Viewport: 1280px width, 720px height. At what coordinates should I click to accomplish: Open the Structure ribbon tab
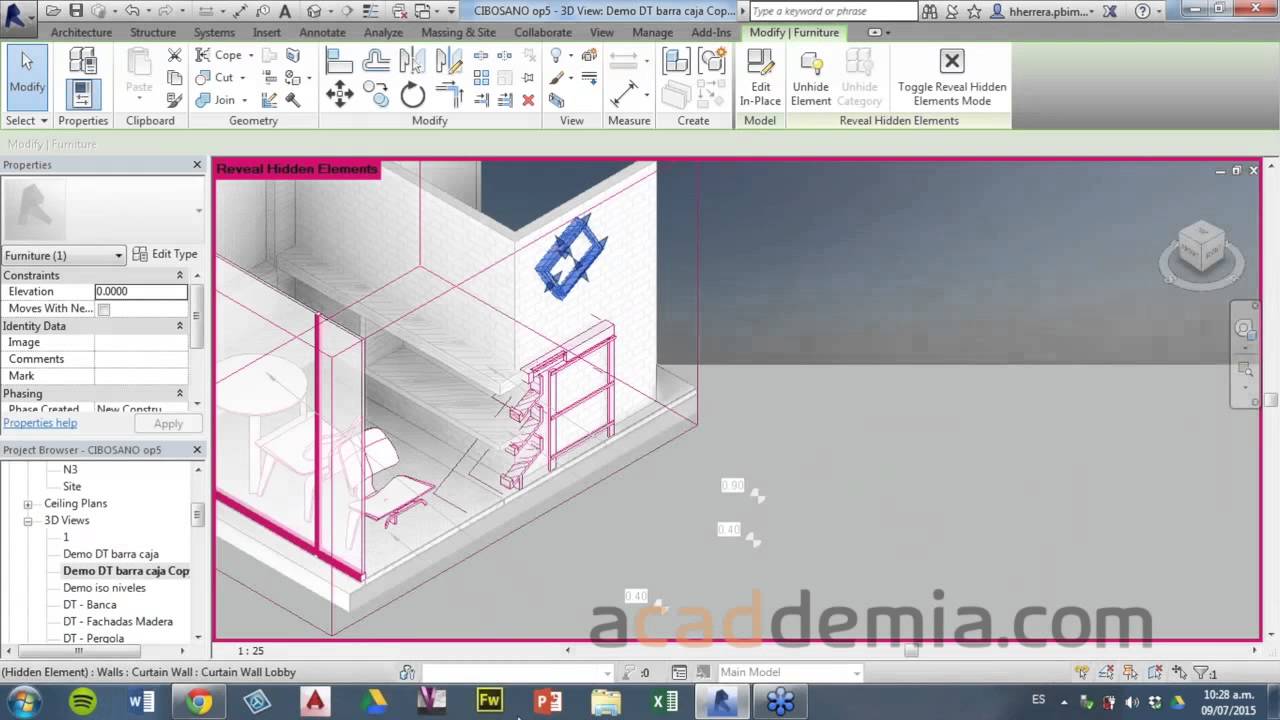(153, 32)
